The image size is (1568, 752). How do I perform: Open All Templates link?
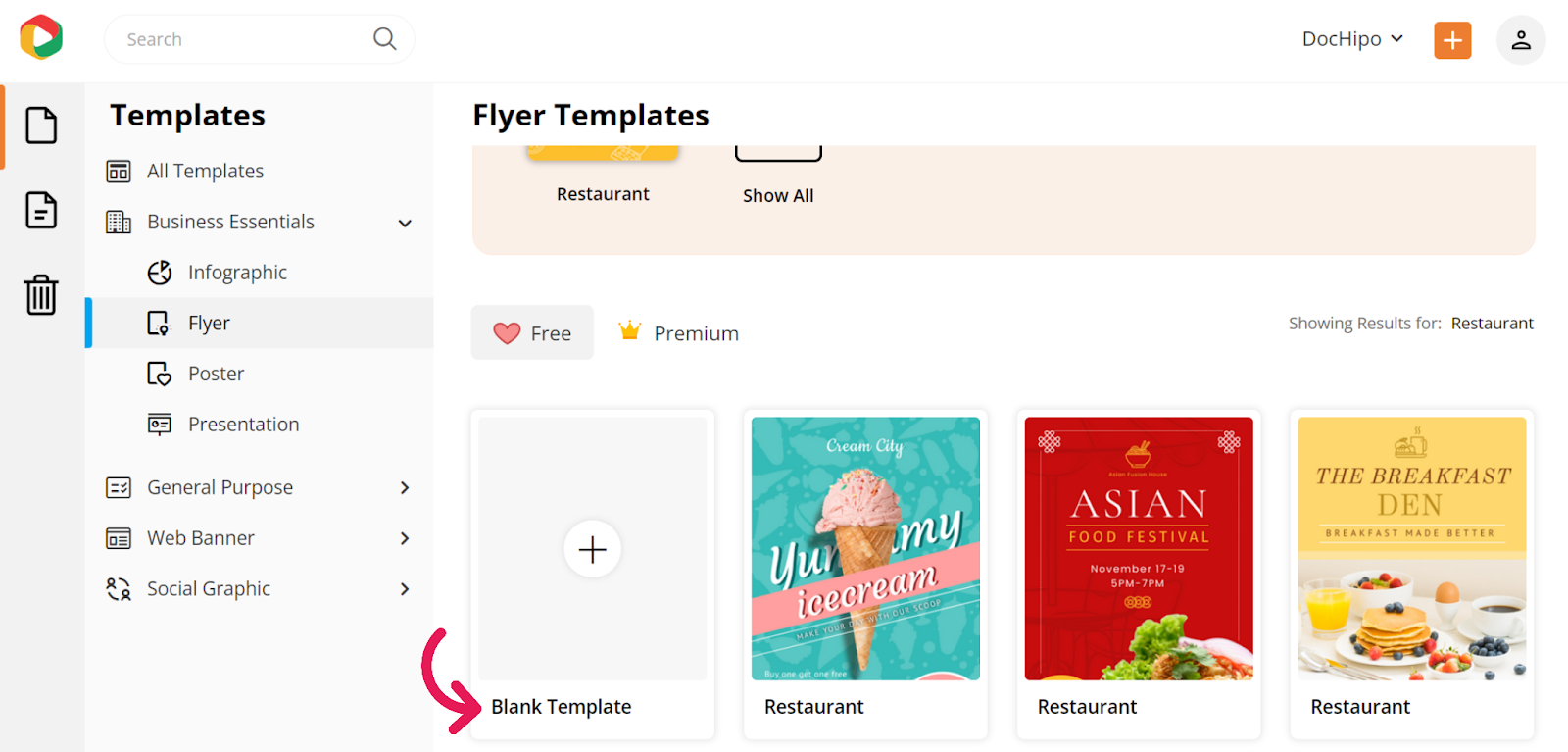tap(205, 171)
